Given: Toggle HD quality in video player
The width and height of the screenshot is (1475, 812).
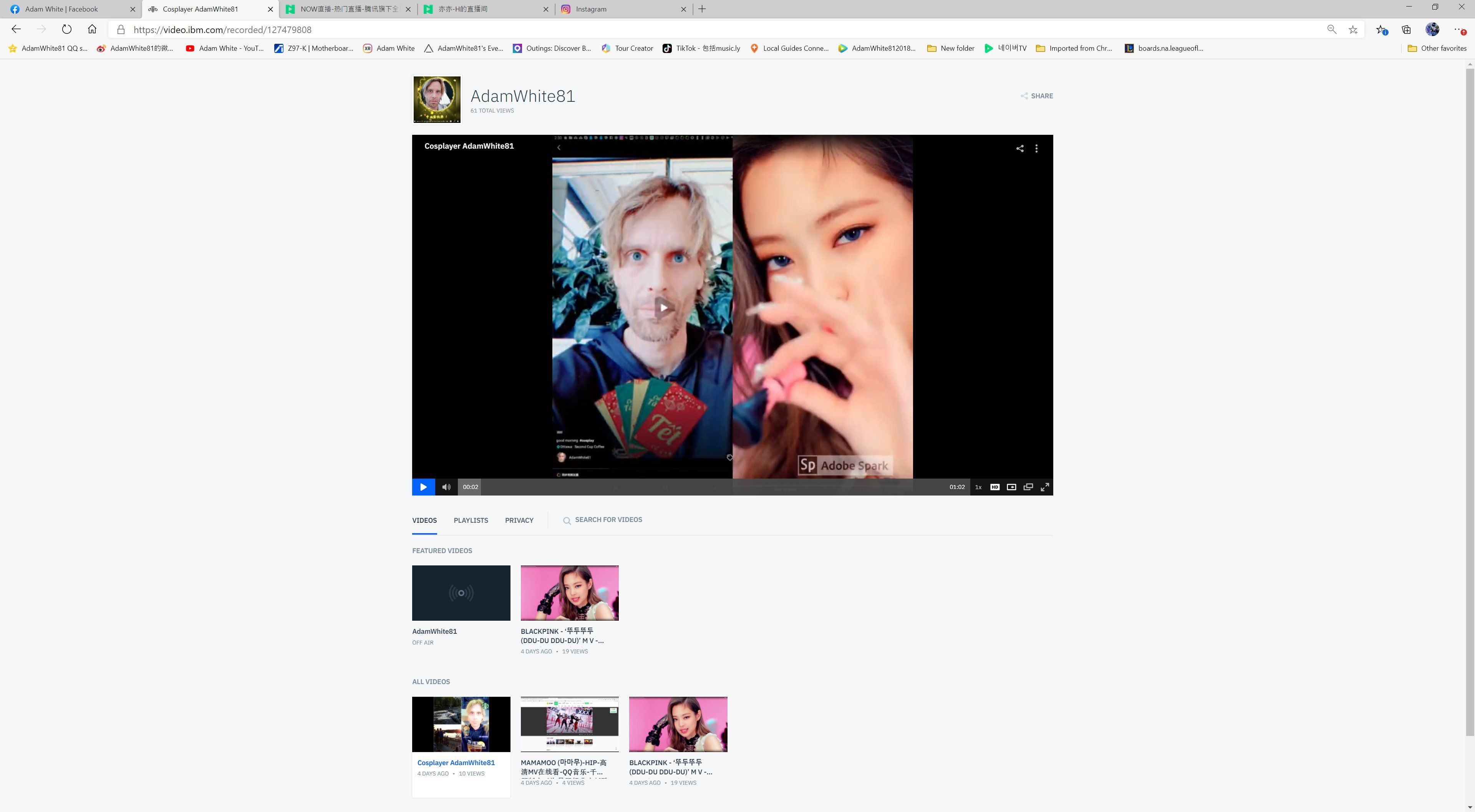Looking at the screenshot, I should tap(994, 487).
